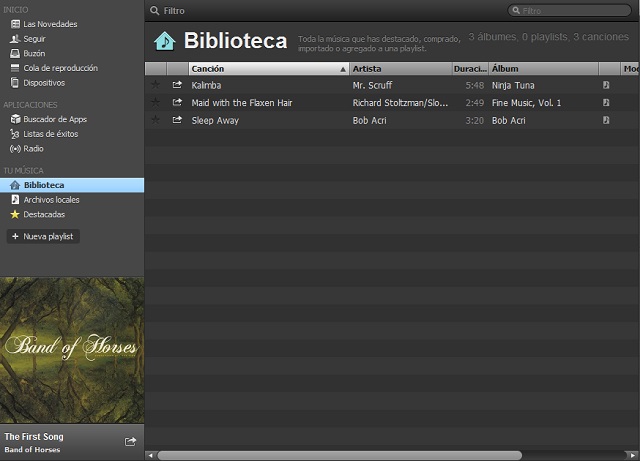Viewport: 640px width, 461px height.
Task: Open Las Novedades in the sidebar
Action: [x=50, y=24]
